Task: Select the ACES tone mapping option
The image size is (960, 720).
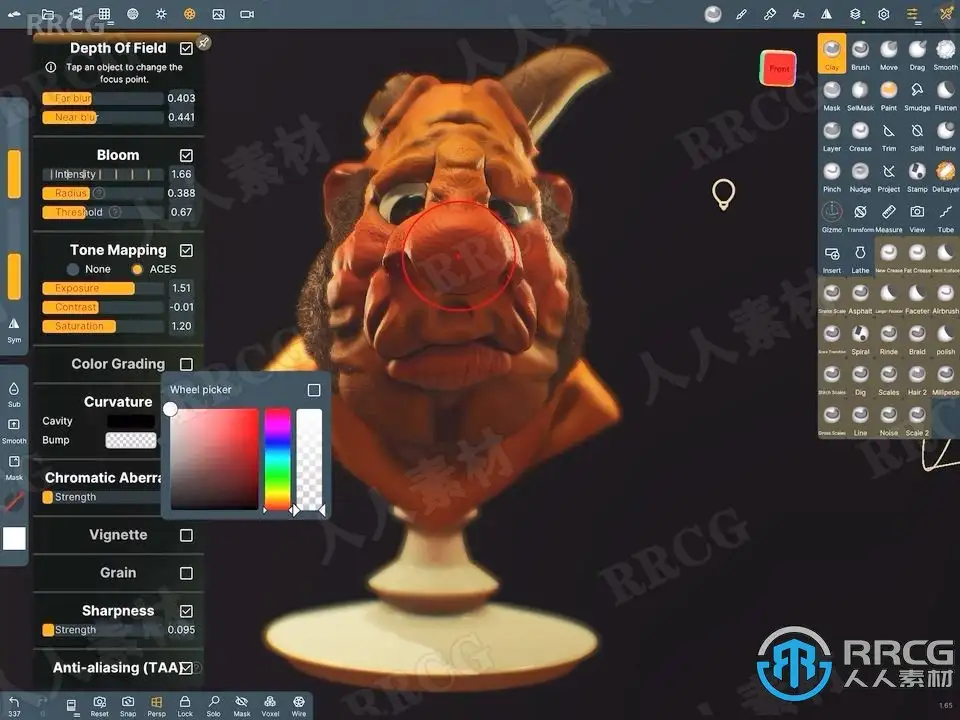Action: (154, 269)
